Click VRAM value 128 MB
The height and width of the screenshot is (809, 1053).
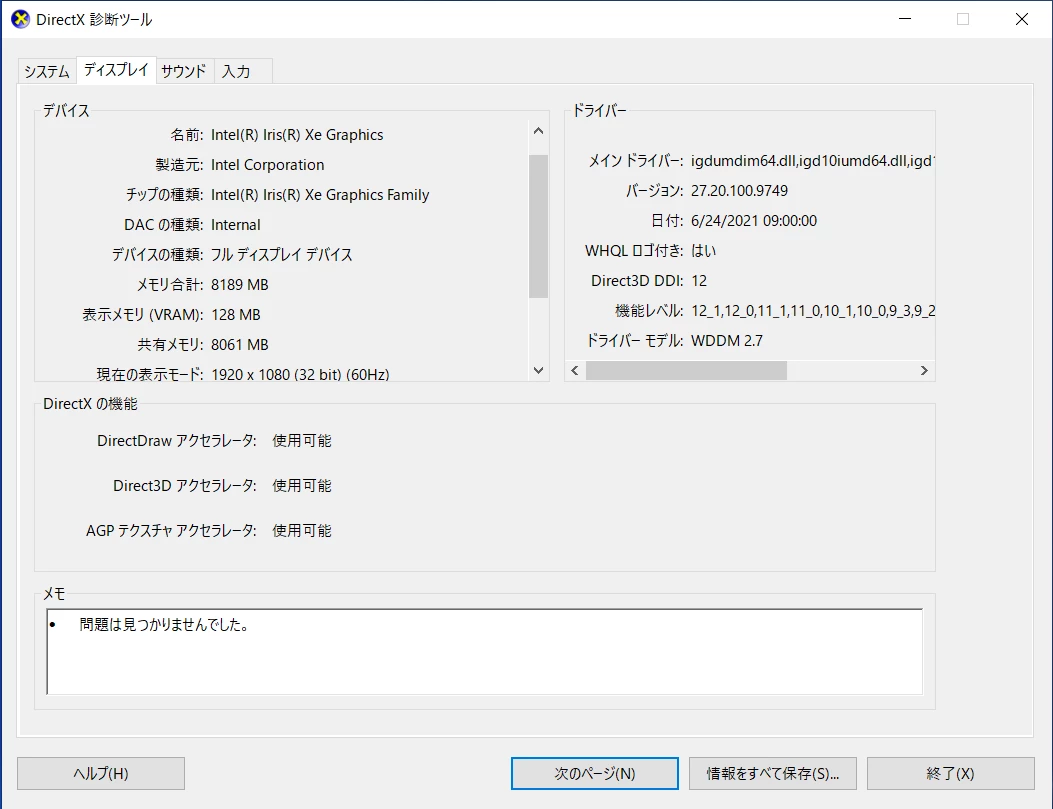236,315
